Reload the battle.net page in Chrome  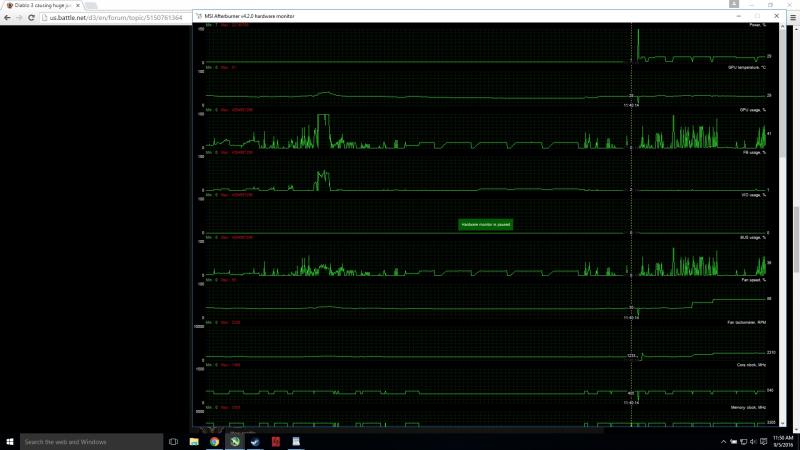(x=31, y=17)
